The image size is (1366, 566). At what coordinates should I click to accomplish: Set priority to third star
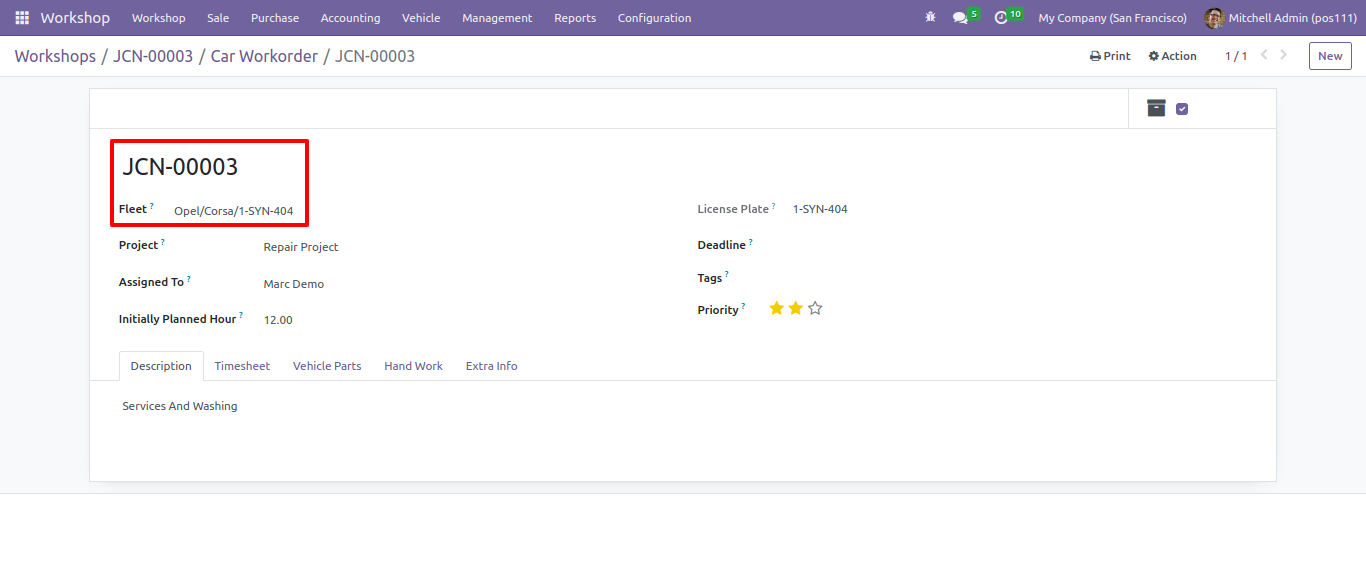click(815, 308)
